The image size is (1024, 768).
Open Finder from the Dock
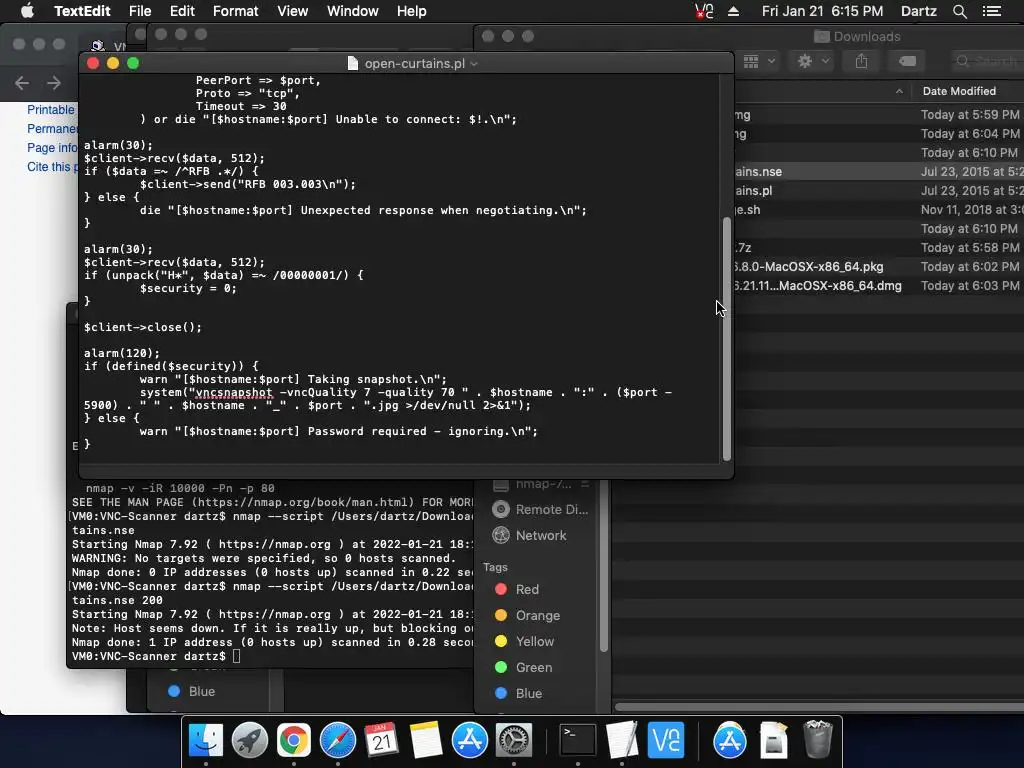(x=206, y=740)
